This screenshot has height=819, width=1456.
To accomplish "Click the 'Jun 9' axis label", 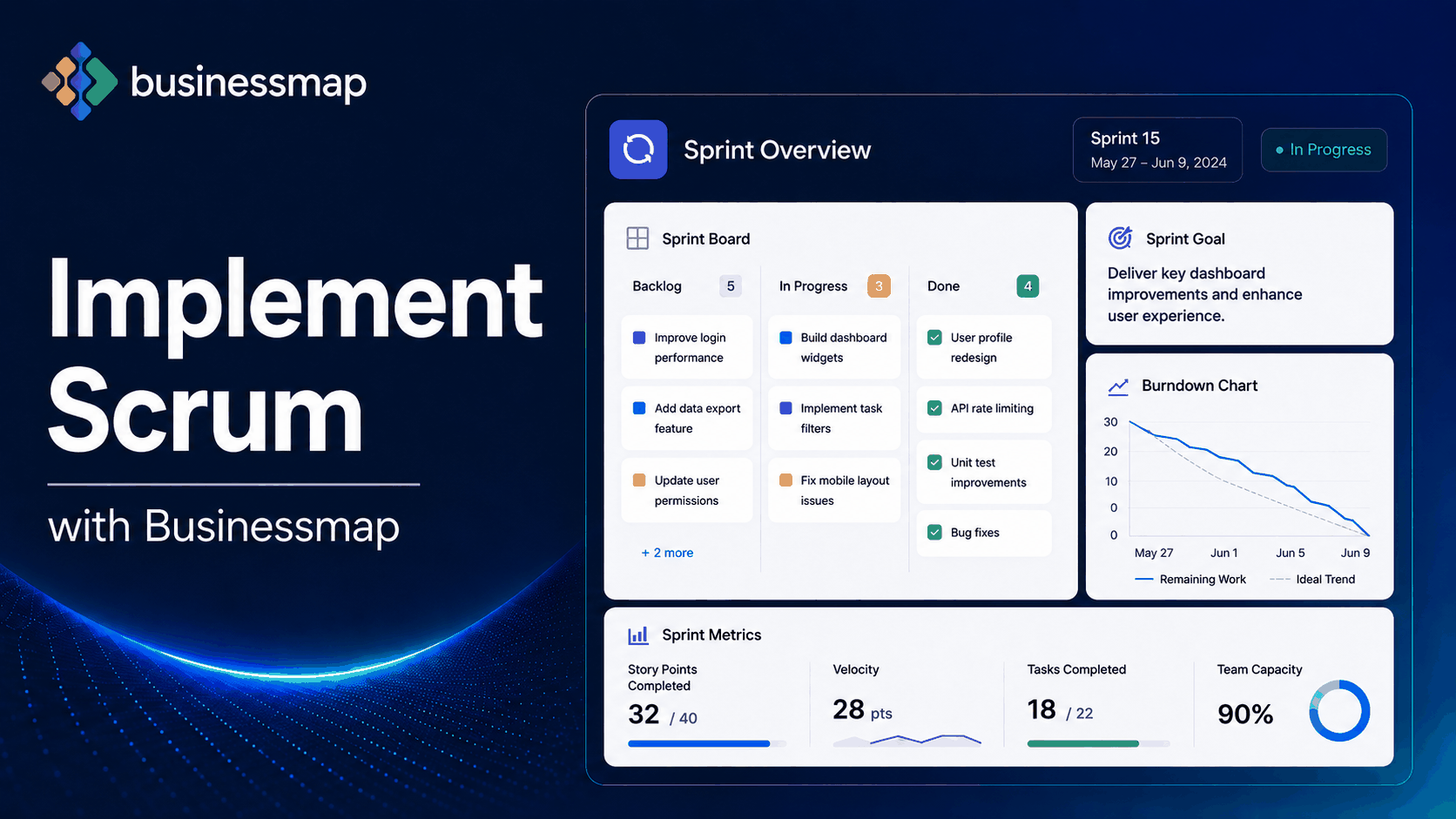I will [1355, 553].
